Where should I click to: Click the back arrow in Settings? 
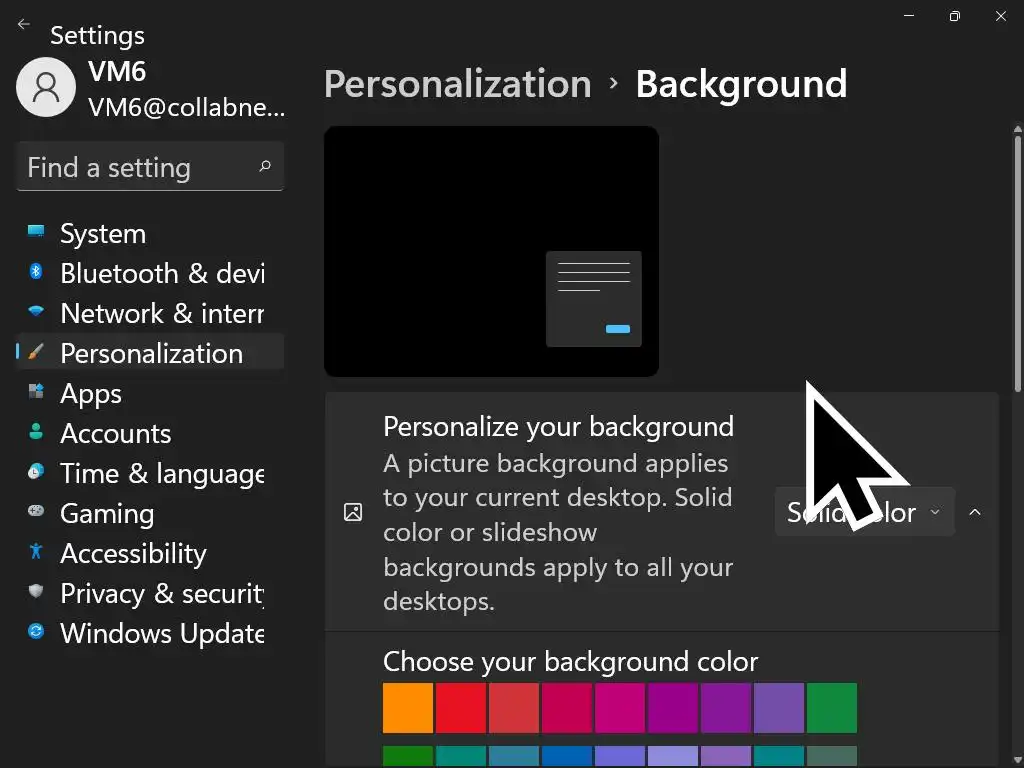pyautogui.click(x=24, y=24)
